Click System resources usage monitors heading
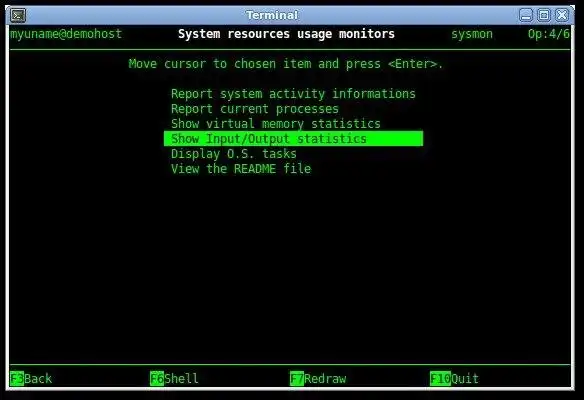The height and width of the screenshot is (400, 584). (286, 34)
